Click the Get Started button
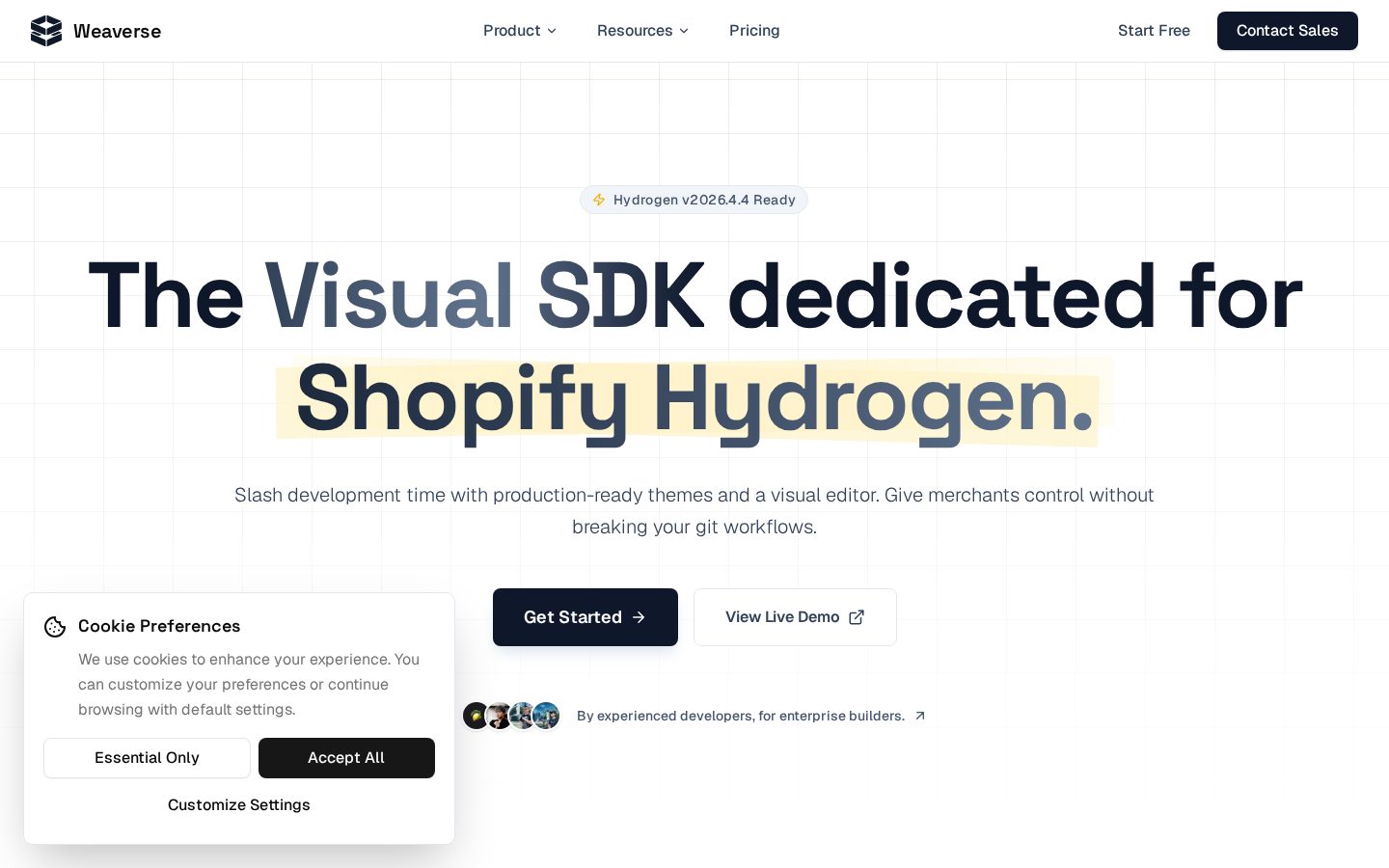The width and height of the screenshot is (1389, 868). (x=586, y=617)
